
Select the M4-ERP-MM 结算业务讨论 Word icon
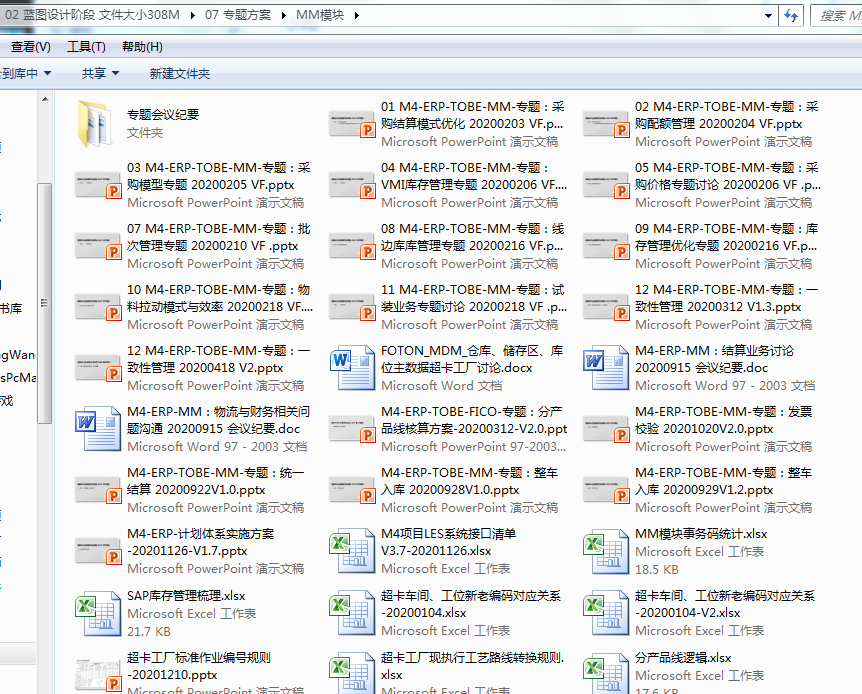(605, 368)
